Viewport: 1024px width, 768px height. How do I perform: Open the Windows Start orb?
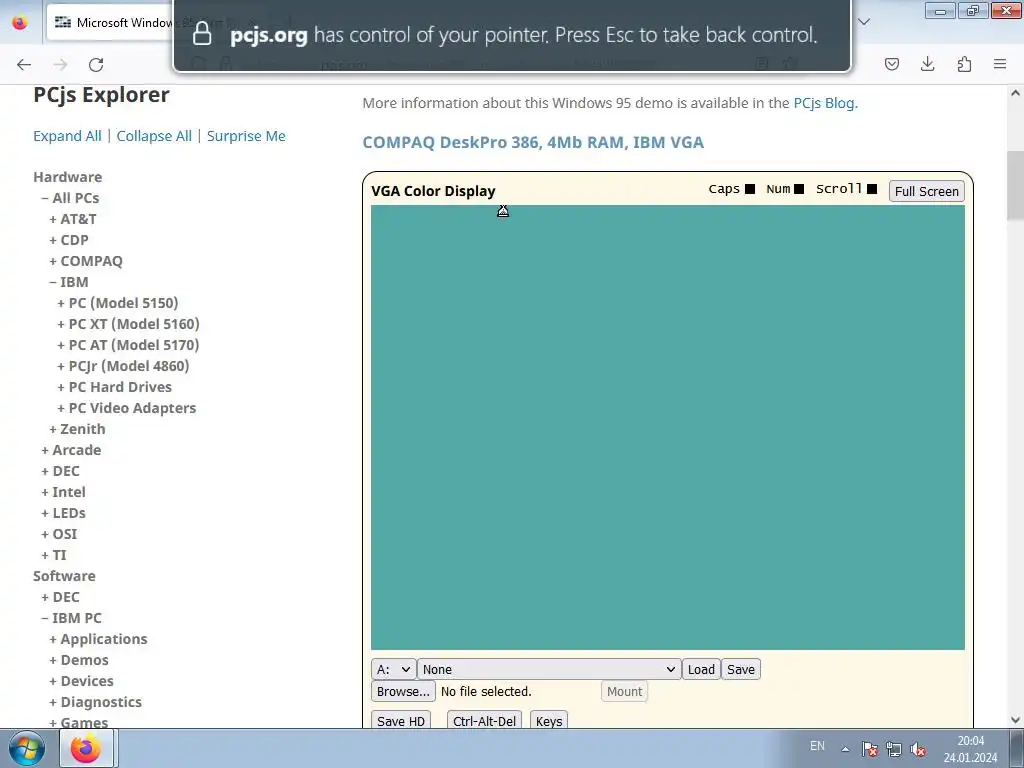coord(27,748)
